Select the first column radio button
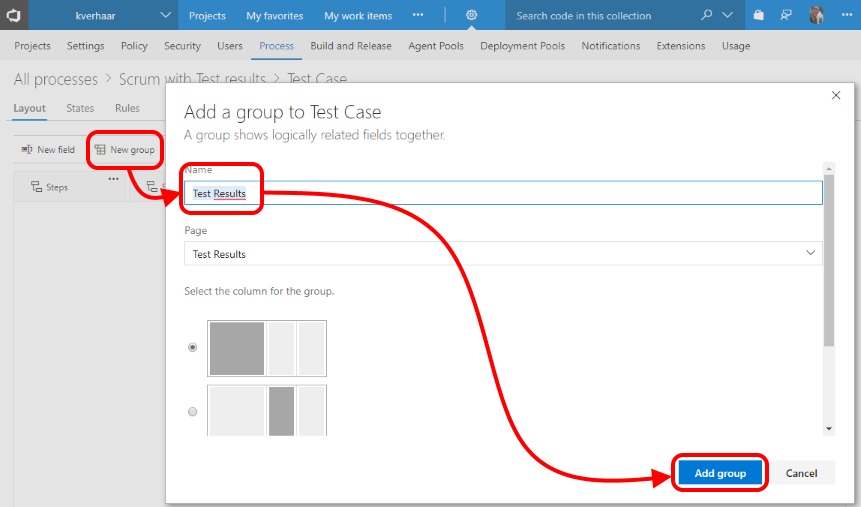Image resolution: width=861 pixels, height=507 pixels. point(193,347)
